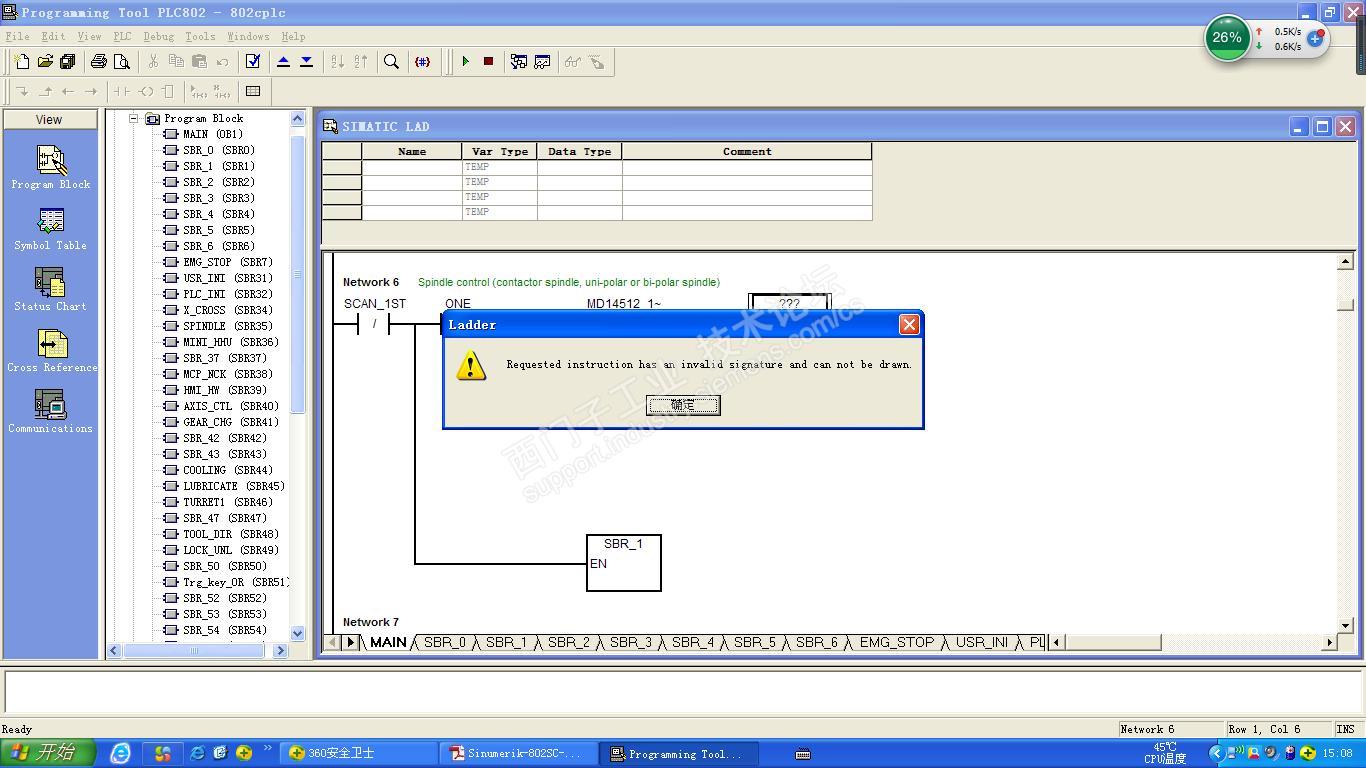The width and height of the screenshot is (1366, 768).
Task: Open Cross Reference in the View bar
Action: [x=50, y=350]
